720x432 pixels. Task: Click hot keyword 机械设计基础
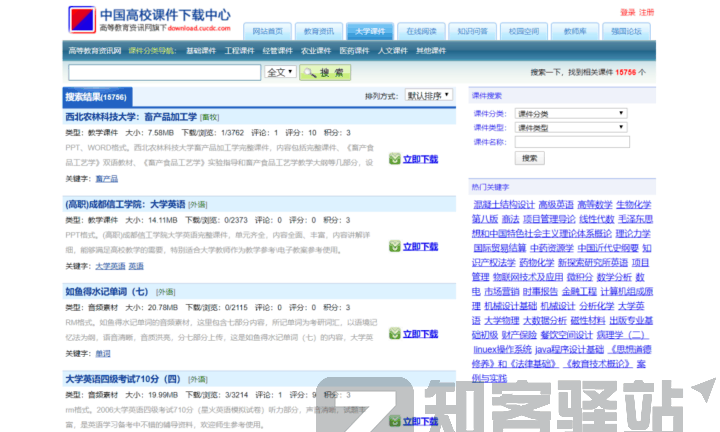tap(511, 306)
